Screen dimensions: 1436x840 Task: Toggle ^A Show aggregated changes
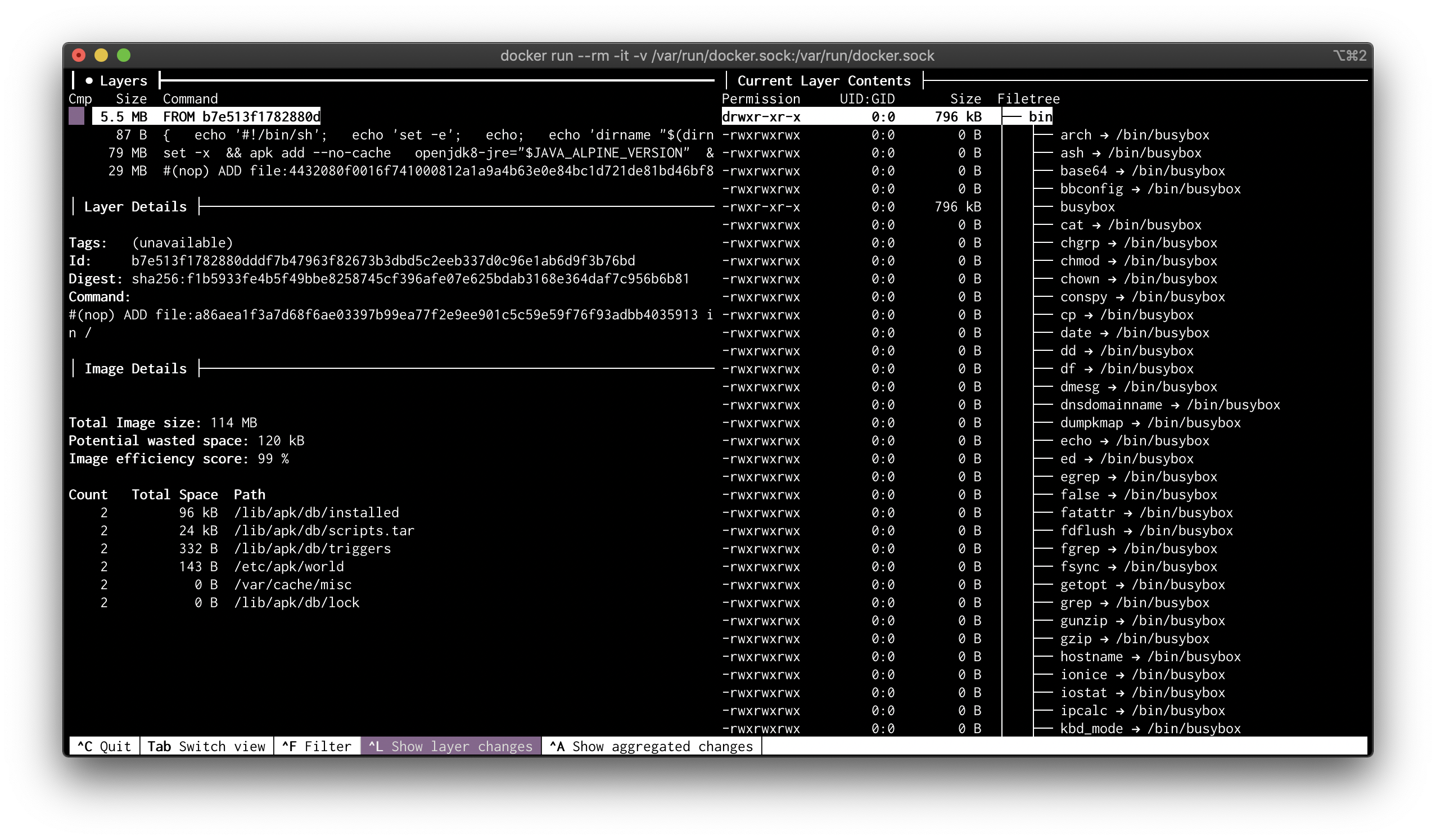[651, 747]
